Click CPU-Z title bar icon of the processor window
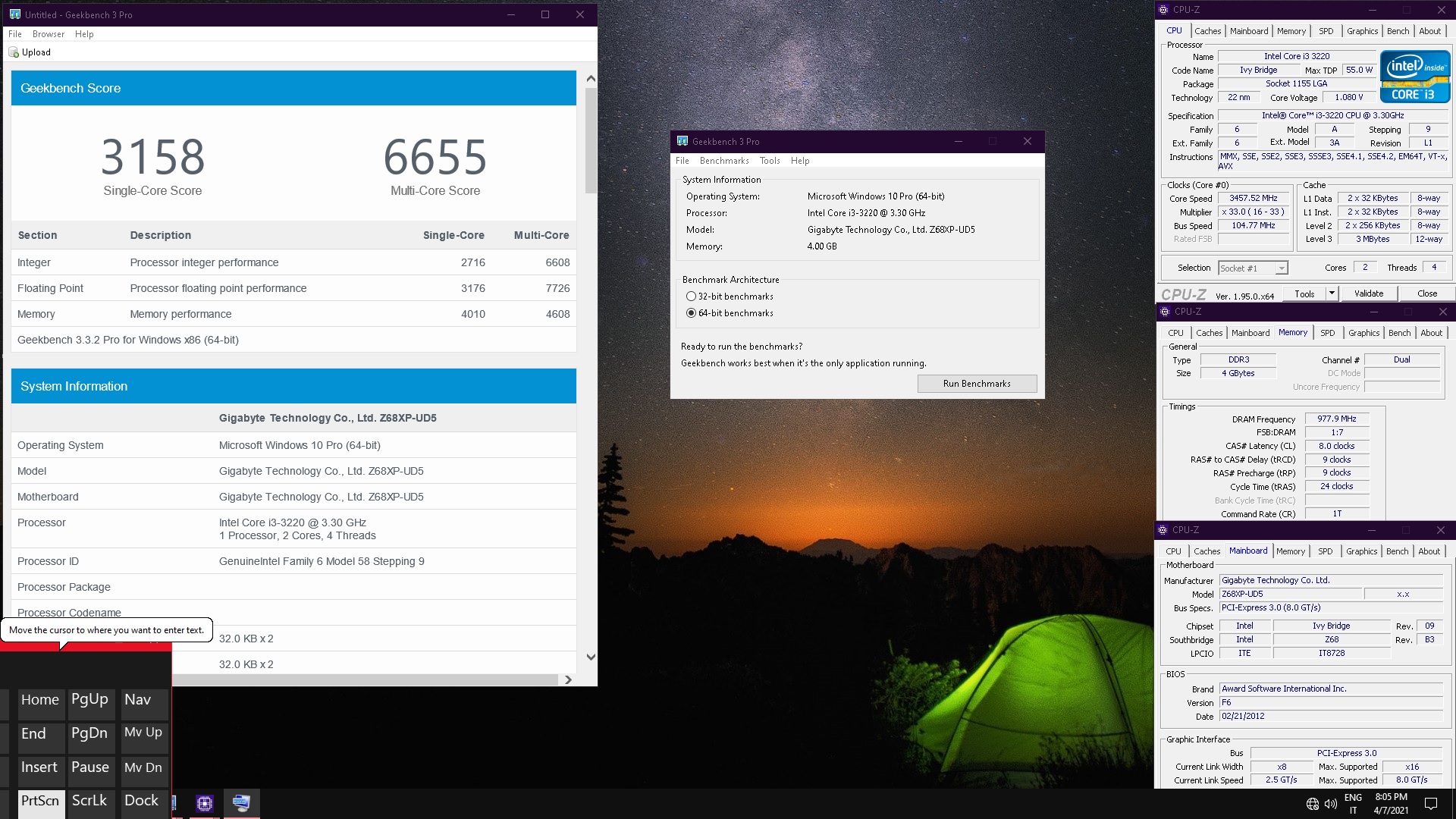Viewport: 1456px width, 819px height. [x=1163, y=10]
